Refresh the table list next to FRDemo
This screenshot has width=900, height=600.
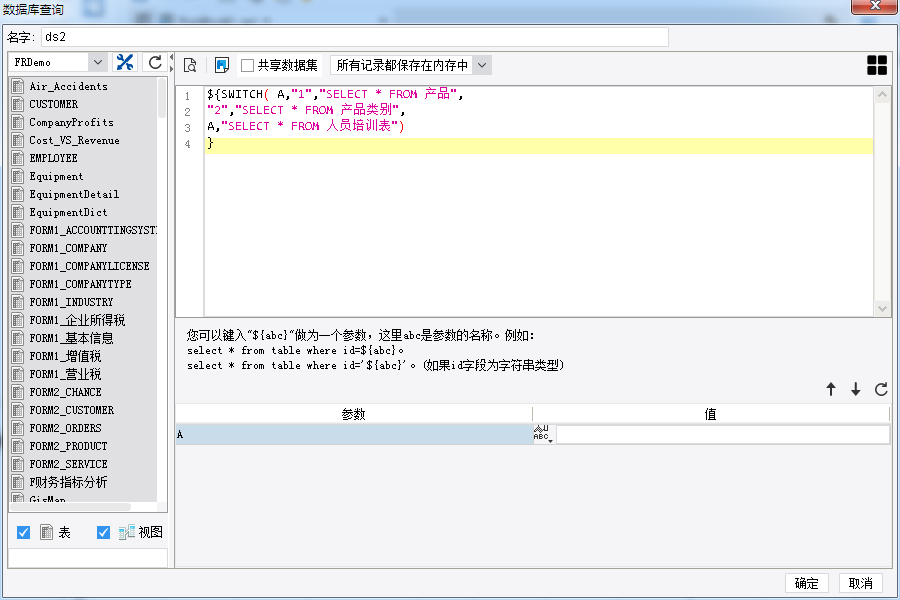point(155,62)
